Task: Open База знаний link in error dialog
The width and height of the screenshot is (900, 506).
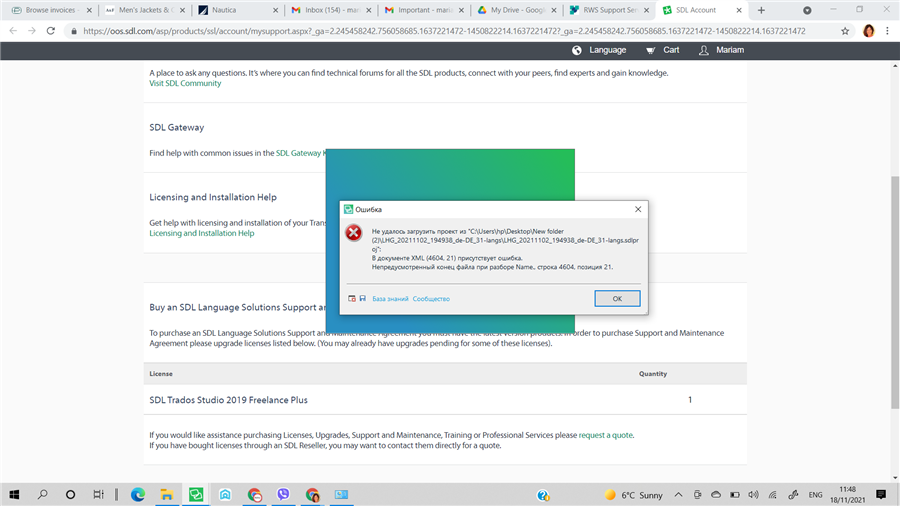Action: pyautogui.click(x=390, y=299)
